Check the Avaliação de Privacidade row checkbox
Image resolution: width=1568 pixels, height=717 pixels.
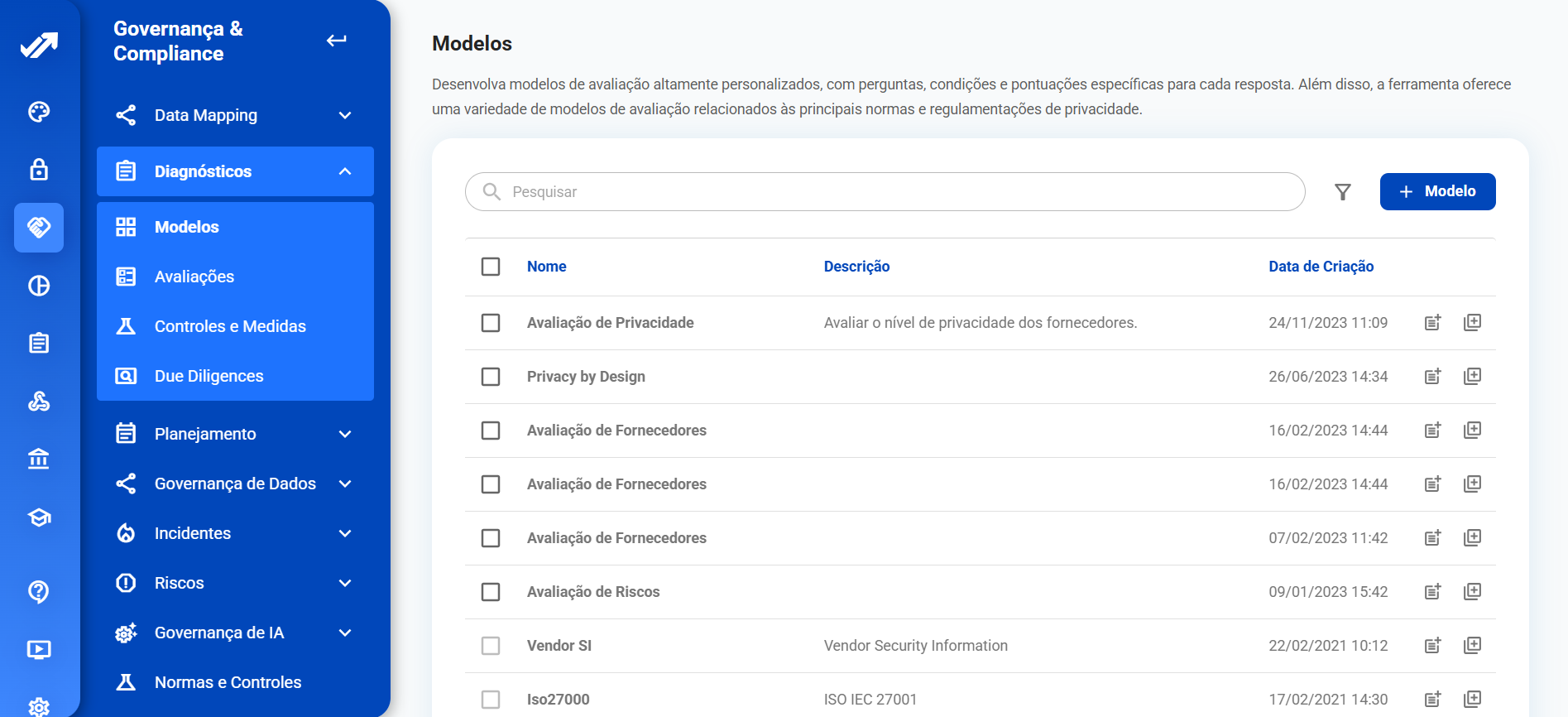point(491,323)
